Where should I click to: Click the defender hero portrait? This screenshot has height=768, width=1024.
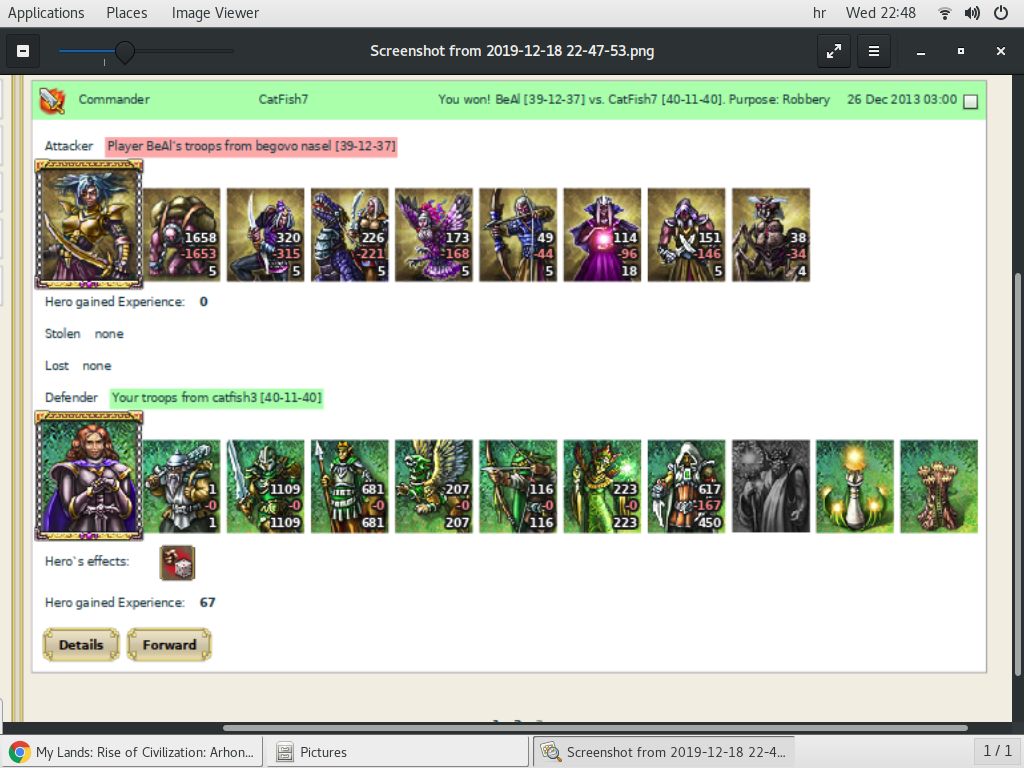point(89,473)
